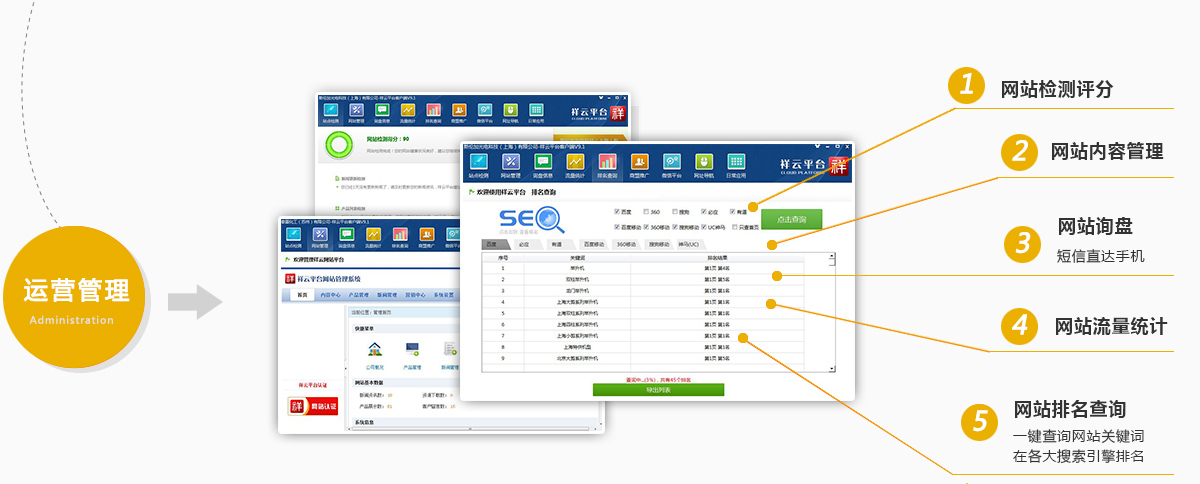Open 内容中心 tab in the website management system
Screen dimensions: 1200x484
[x=330, y=295]
